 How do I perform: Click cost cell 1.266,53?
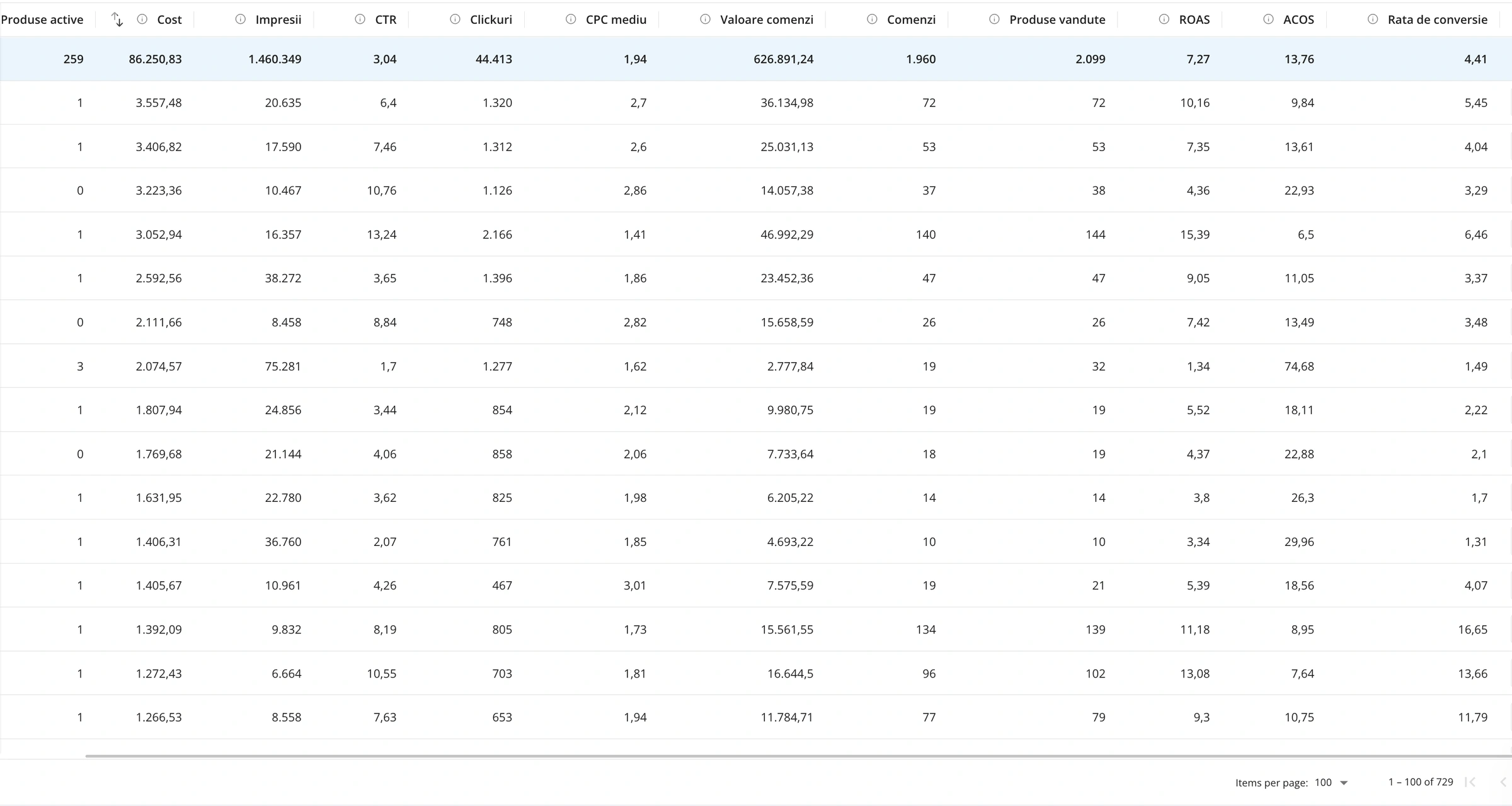[x=159, y=717]
